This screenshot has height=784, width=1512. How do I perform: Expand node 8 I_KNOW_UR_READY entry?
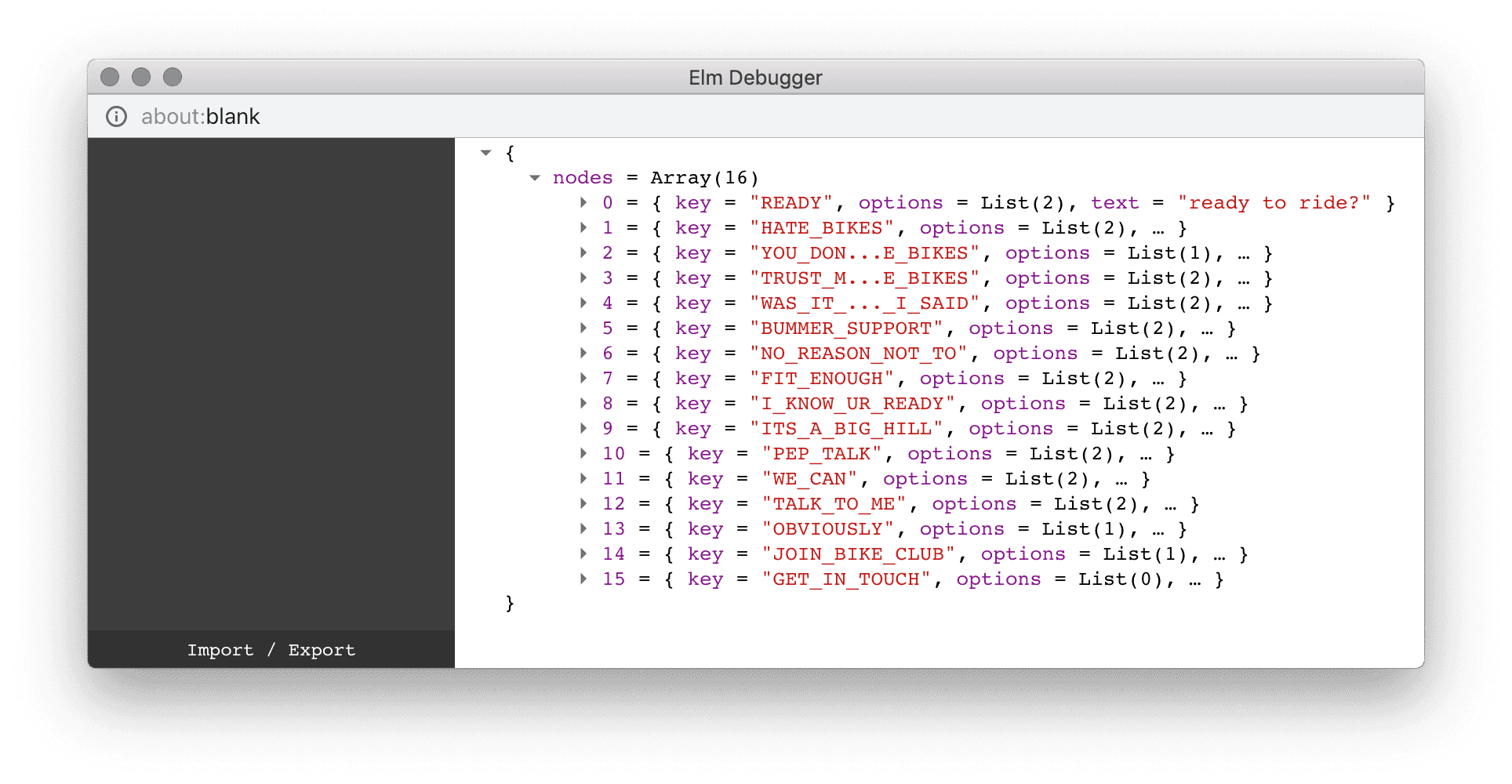click(583, 404)
